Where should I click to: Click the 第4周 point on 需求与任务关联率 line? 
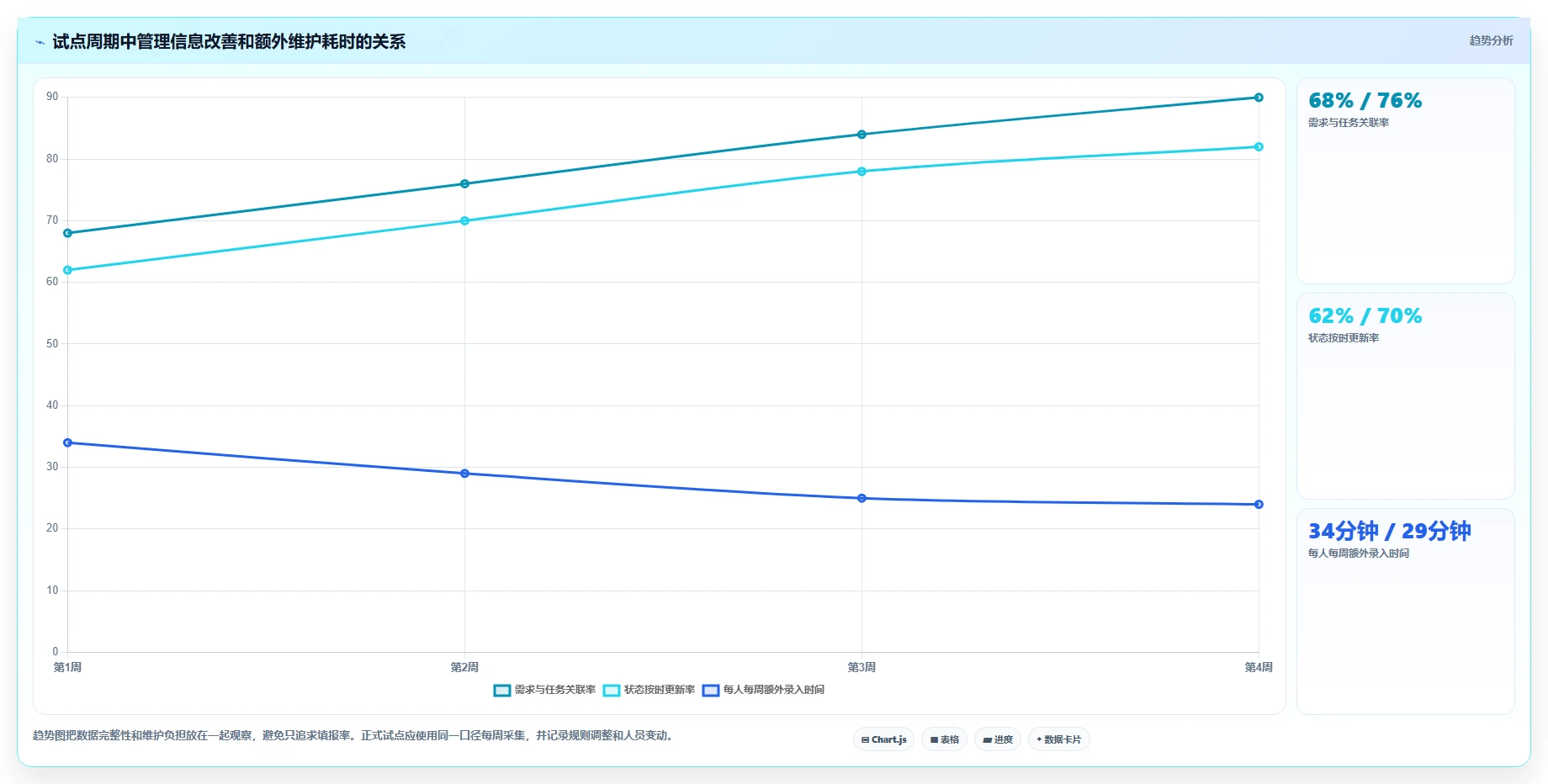click(1259, 98)
